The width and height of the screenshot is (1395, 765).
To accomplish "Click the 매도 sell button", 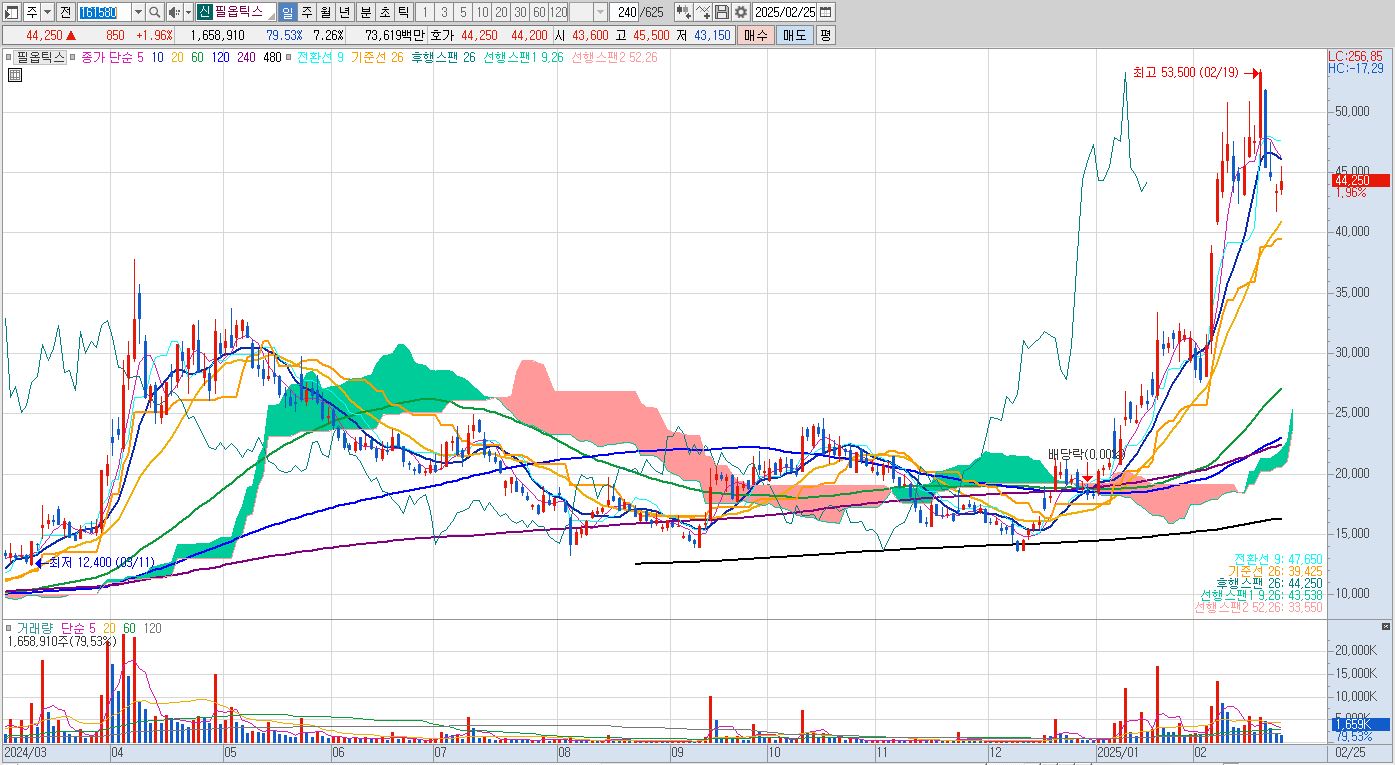I will click(x=794, y=35).
